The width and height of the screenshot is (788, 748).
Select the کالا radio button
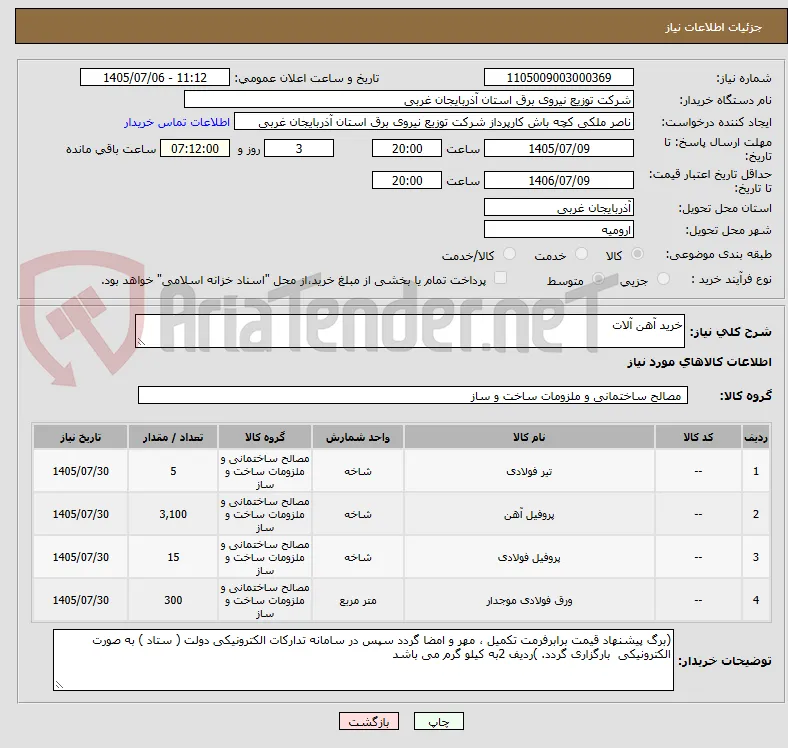637,254
